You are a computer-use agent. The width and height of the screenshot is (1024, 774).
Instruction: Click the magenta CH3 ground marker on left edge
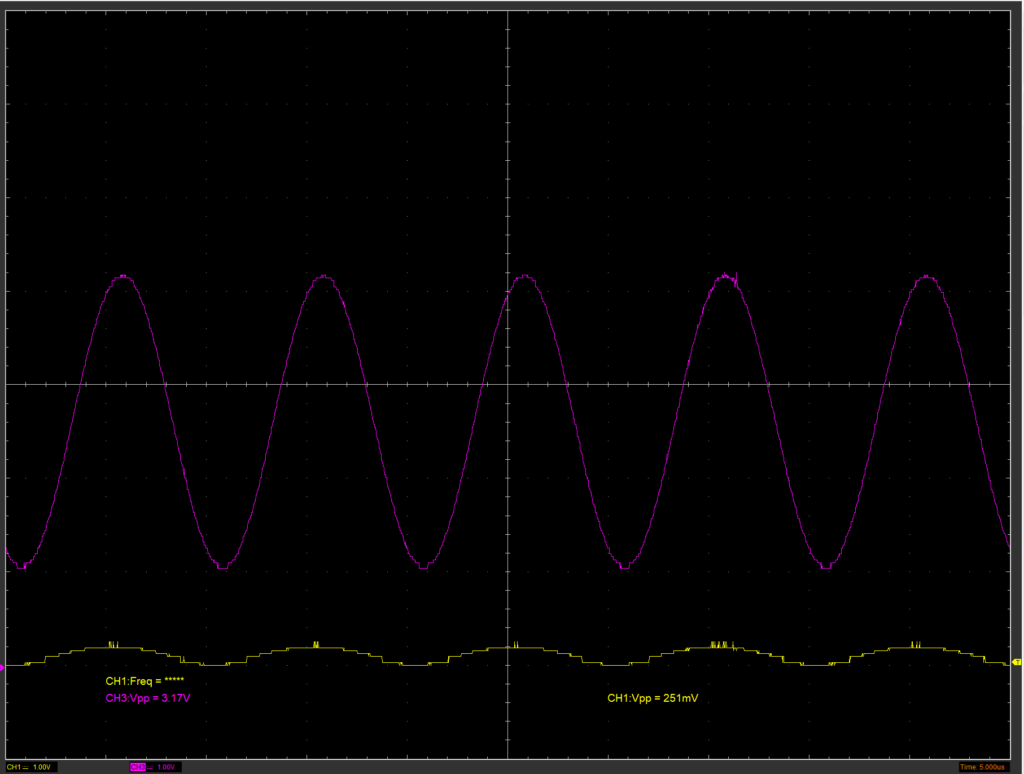(3, 664)
